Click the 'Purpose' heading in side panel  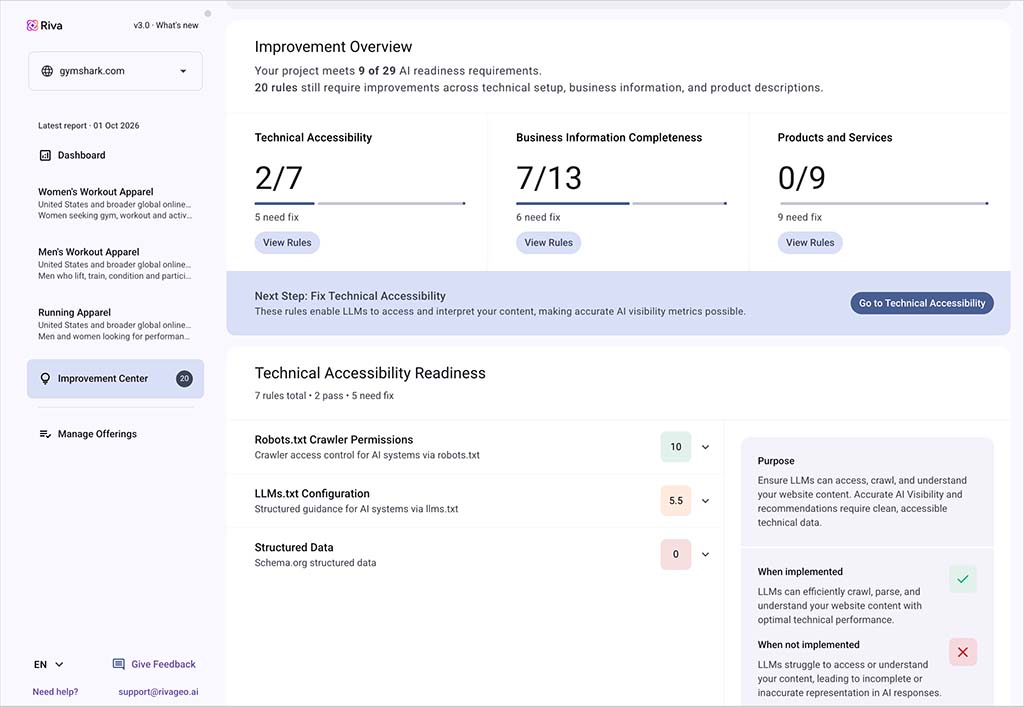[x=776, y=461]
